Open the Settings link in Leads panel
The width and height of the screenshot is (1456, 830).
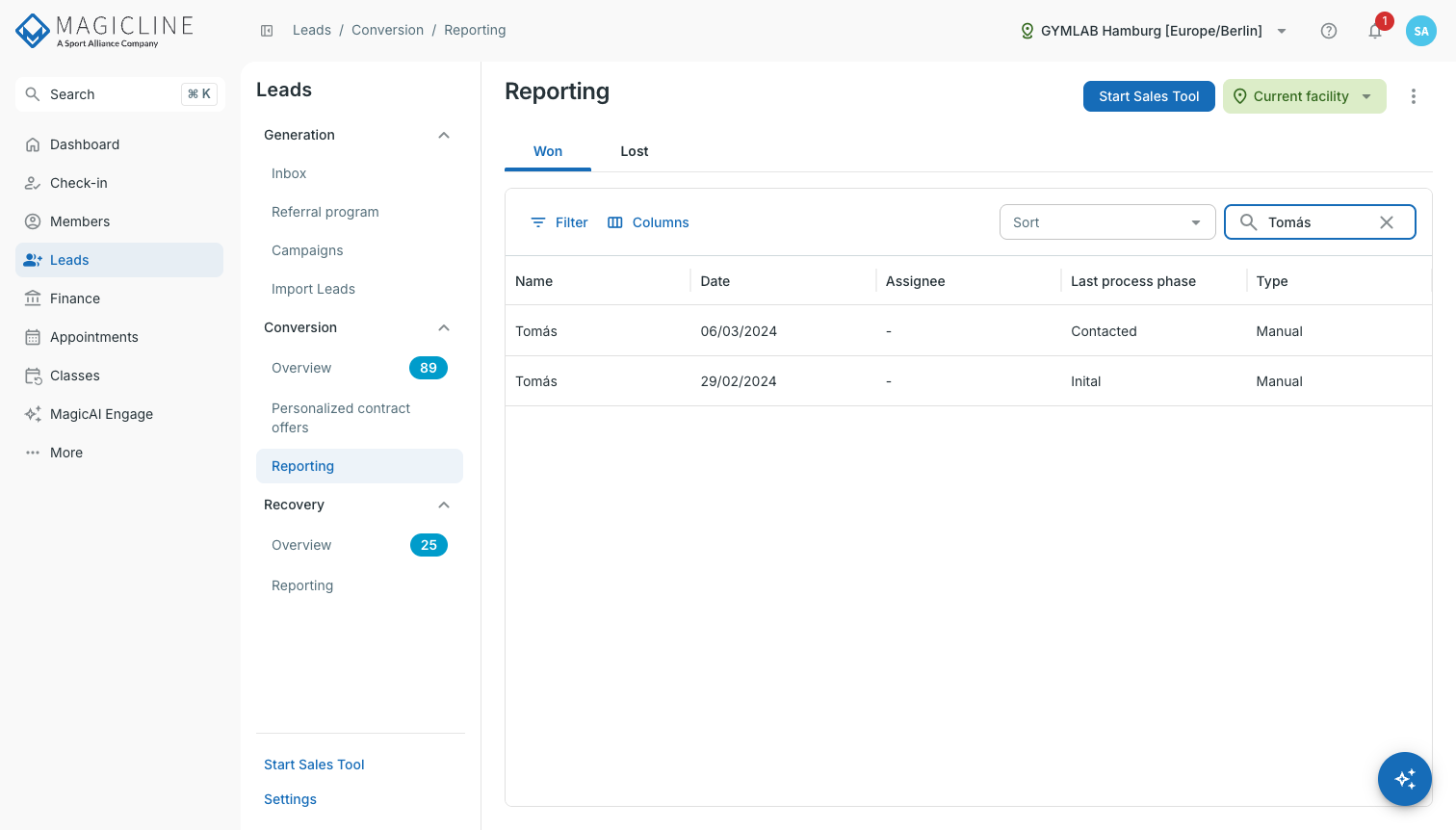pos(291,799)
